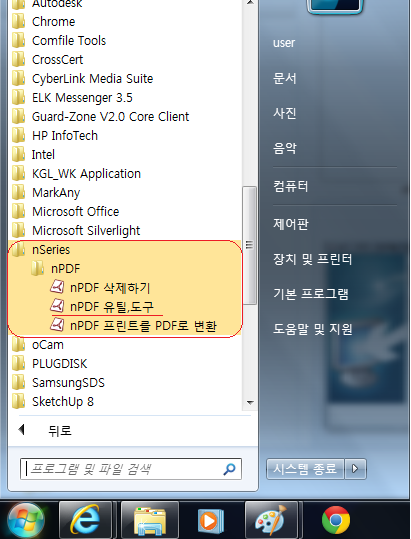Click the Microsoft Office folder icon
411x539 pixels.
tap(18, 211)
